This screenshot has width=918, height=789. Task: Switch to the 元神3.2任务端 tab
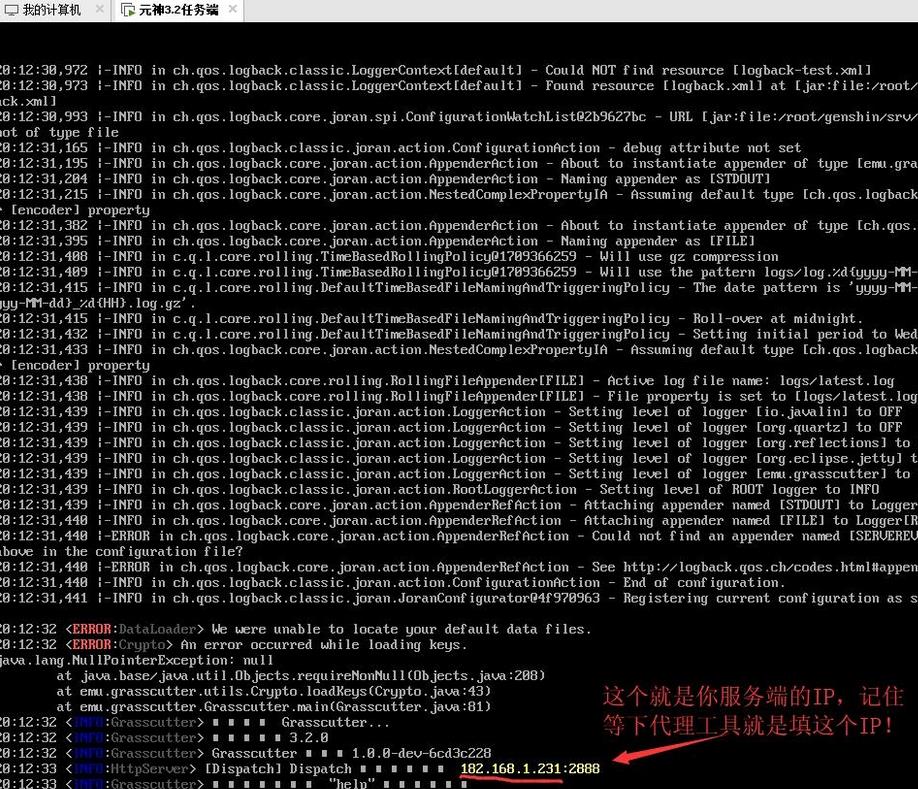(178, 10)
